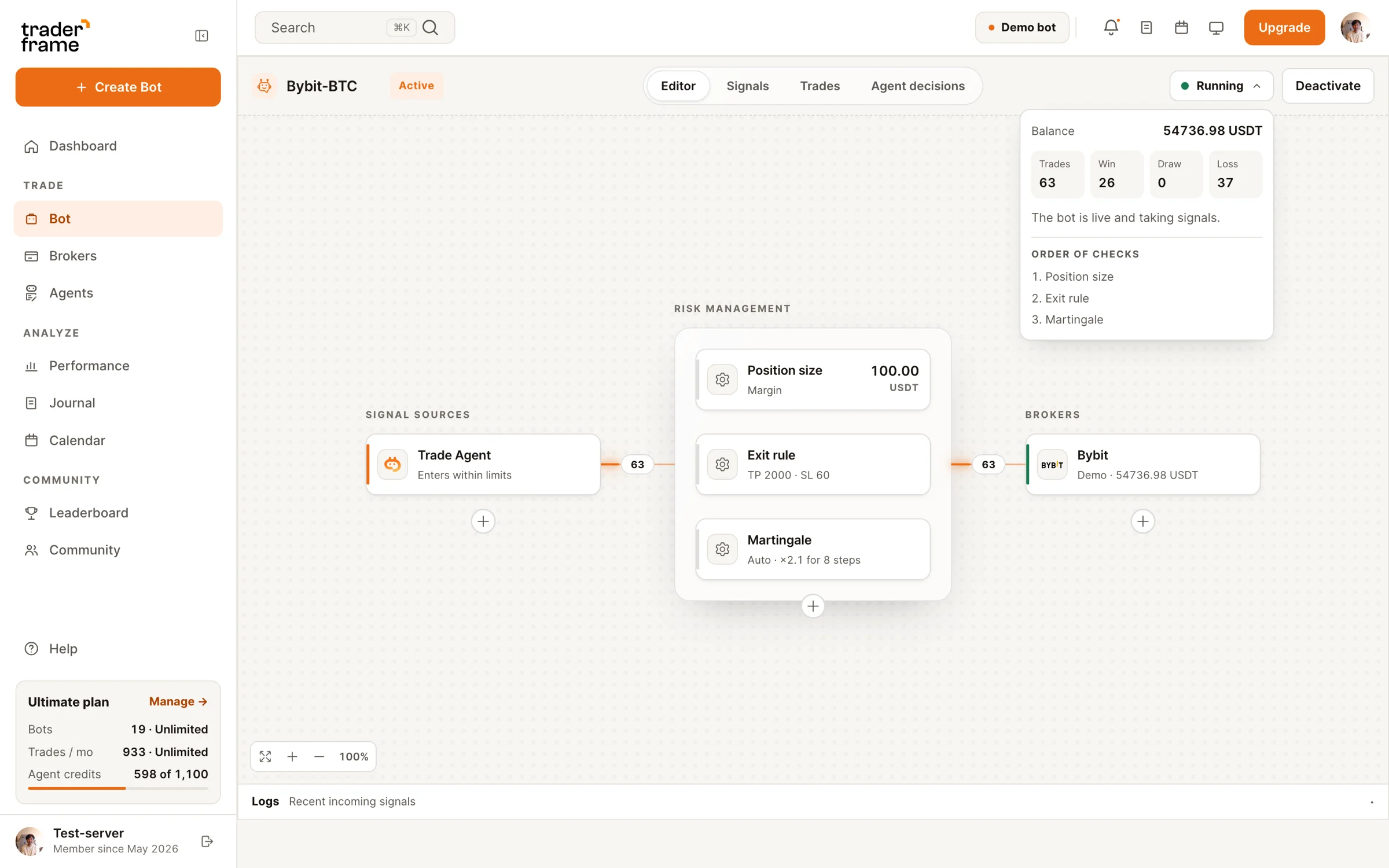1389x868 pixels.
Task: Click the Bybit broker logo icon
Action: click(1052, 464)
